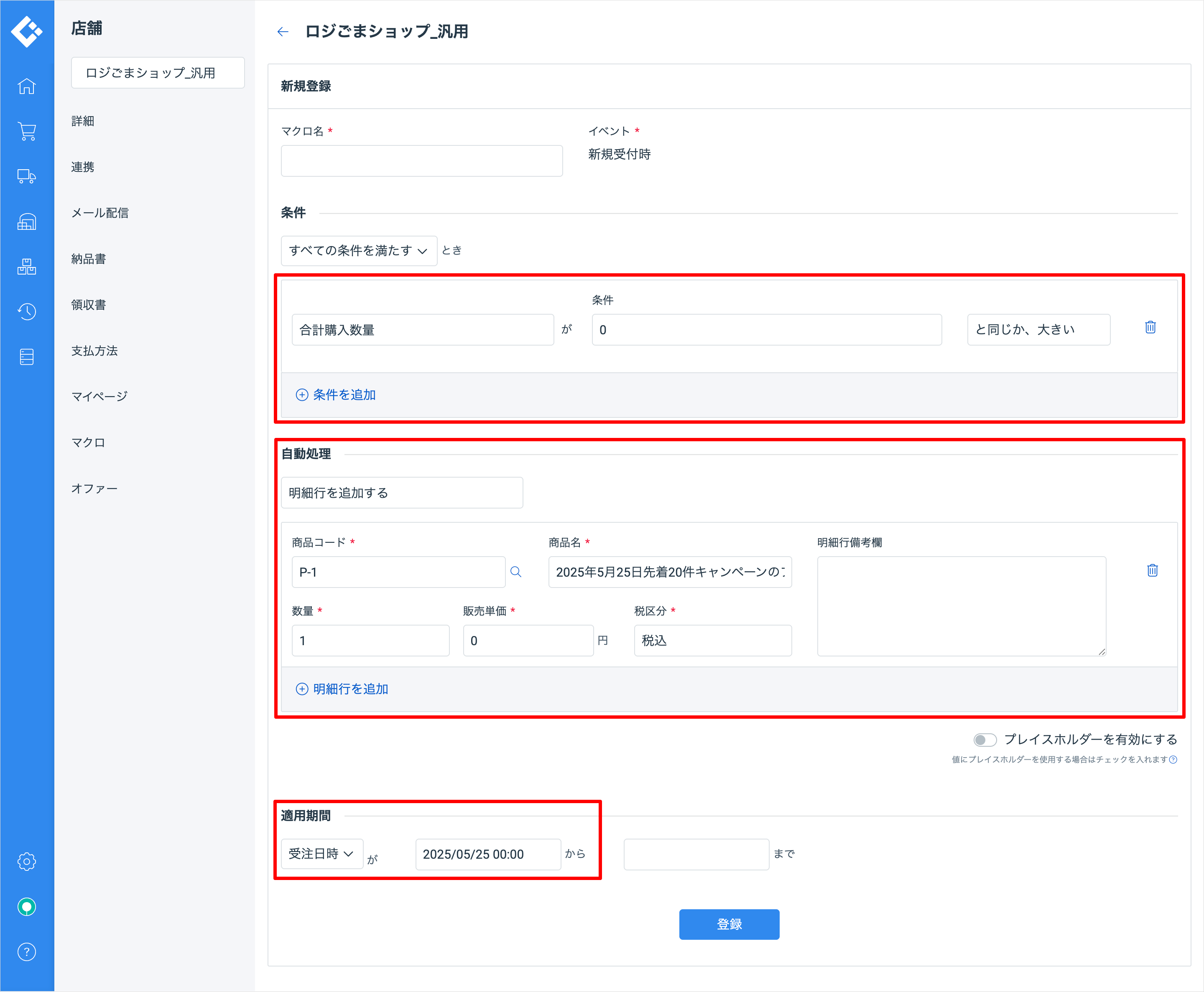Viewport: 1204px width, 992px height.
Task: Open the help question mark icon
Action: [x=26, y=952]
